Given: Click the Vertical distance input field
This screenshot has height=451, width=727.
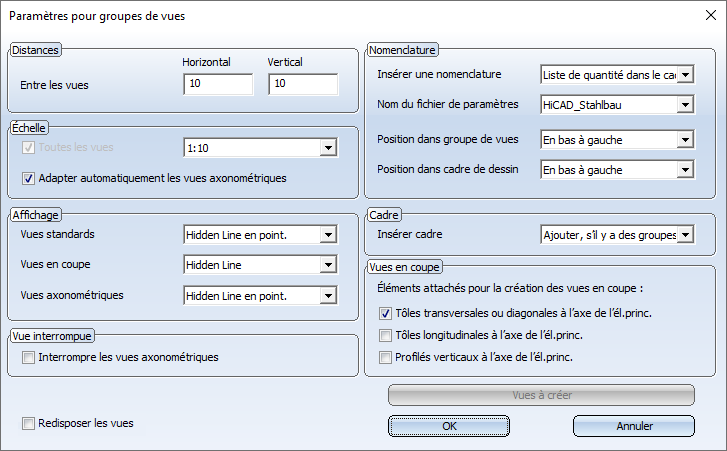Looking at the screenshot, I should (303, 84).
